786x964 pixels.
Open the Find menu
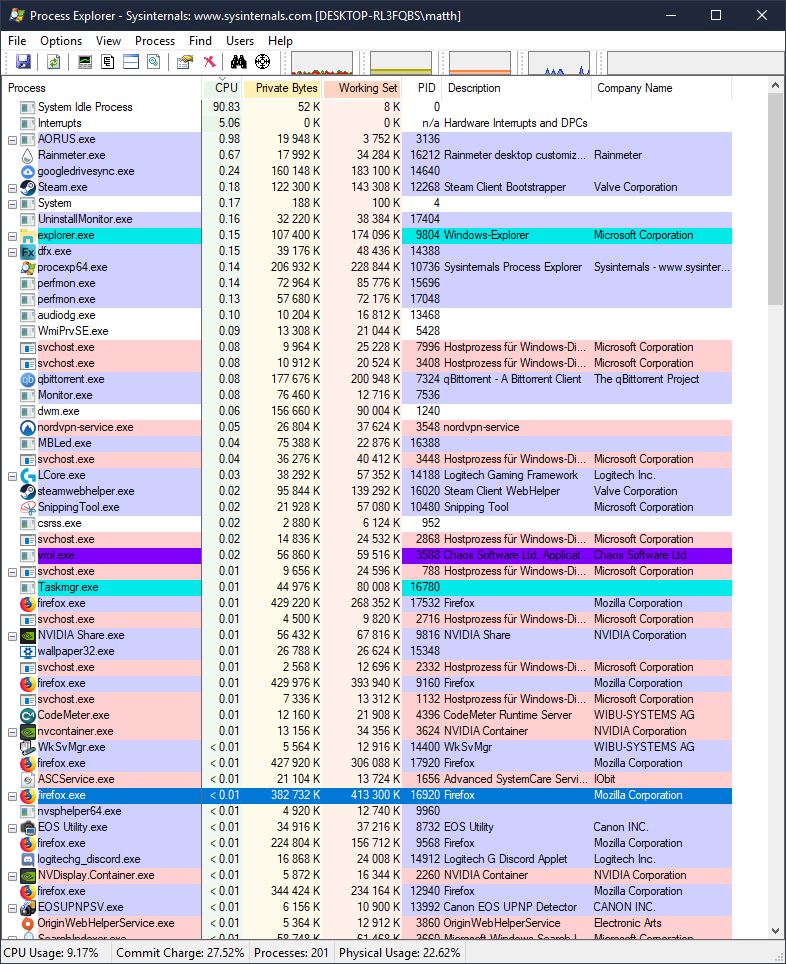coord(200,41)
